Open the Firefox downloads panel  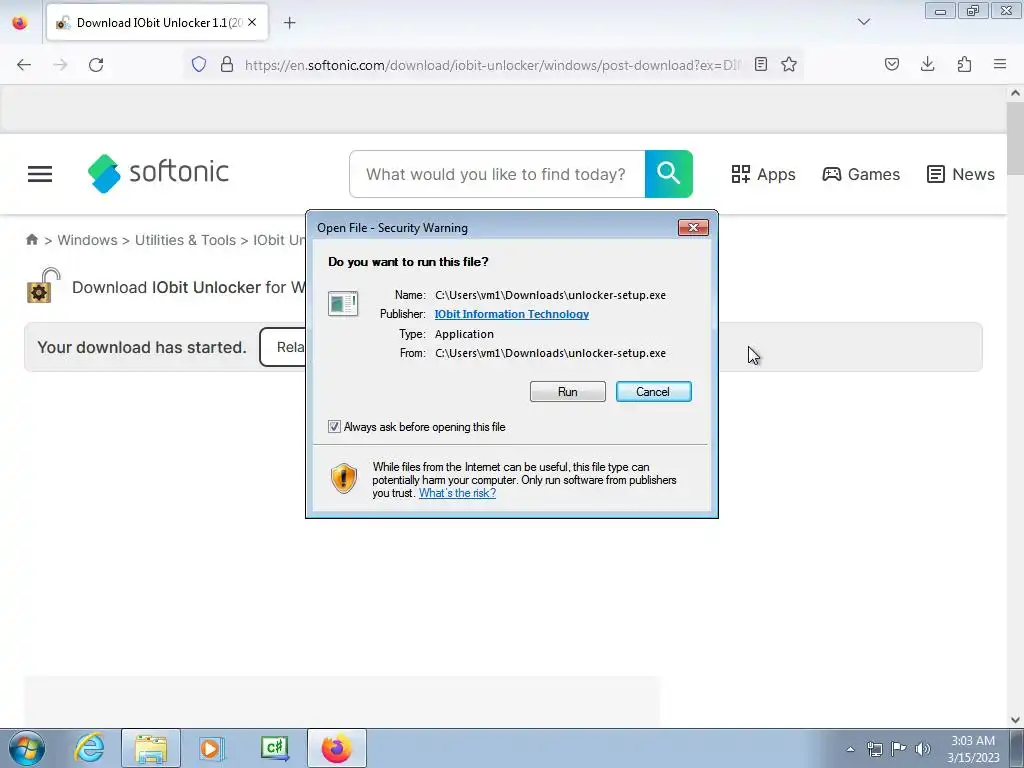pyautogui.click(x=927, y=64)
